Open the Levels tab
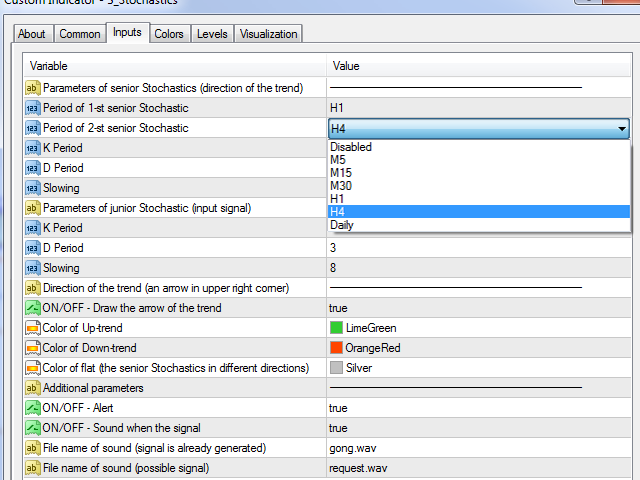This screenshot has height=480, width=640. [212, 34]
